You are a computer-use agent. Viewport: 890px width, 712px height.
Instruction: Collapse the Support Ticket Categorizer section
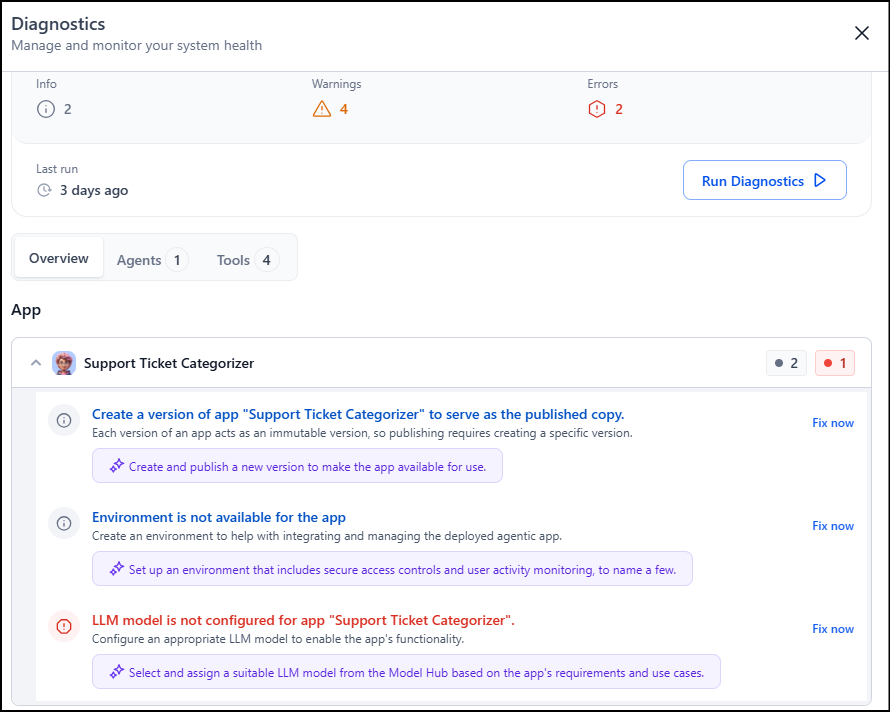[36, 363]
